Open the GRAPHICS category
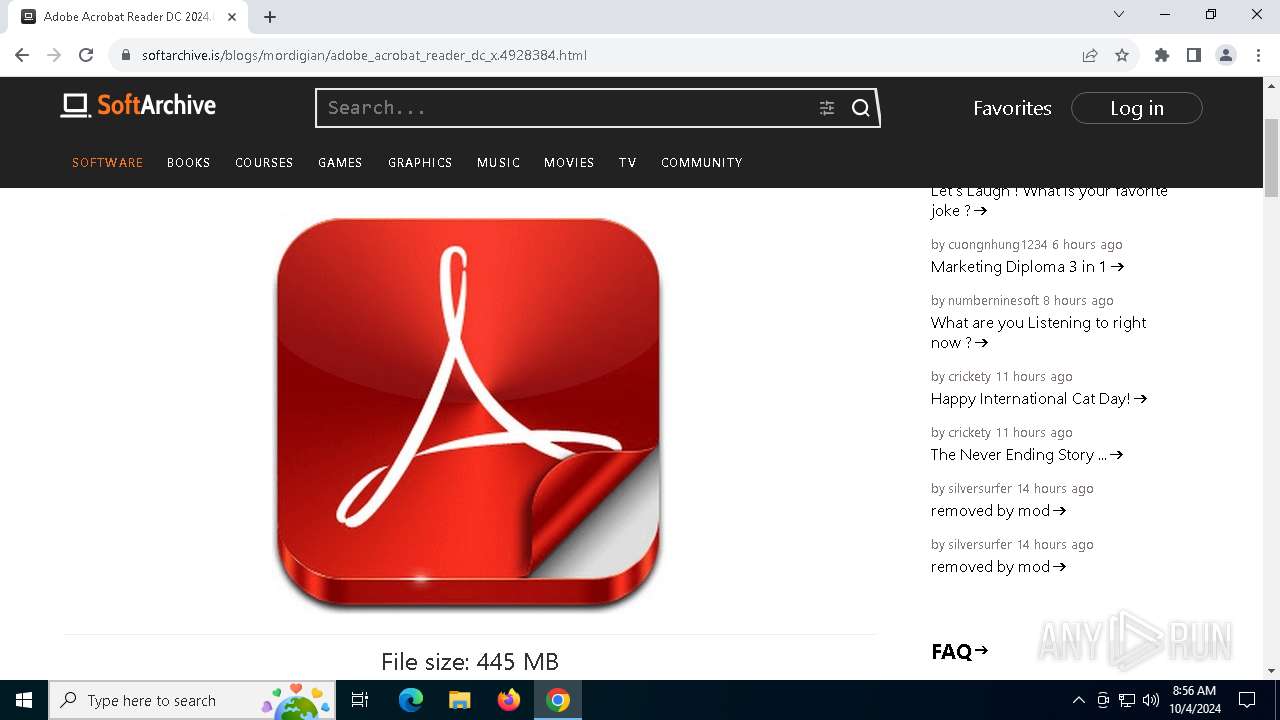 coord(420,162)
